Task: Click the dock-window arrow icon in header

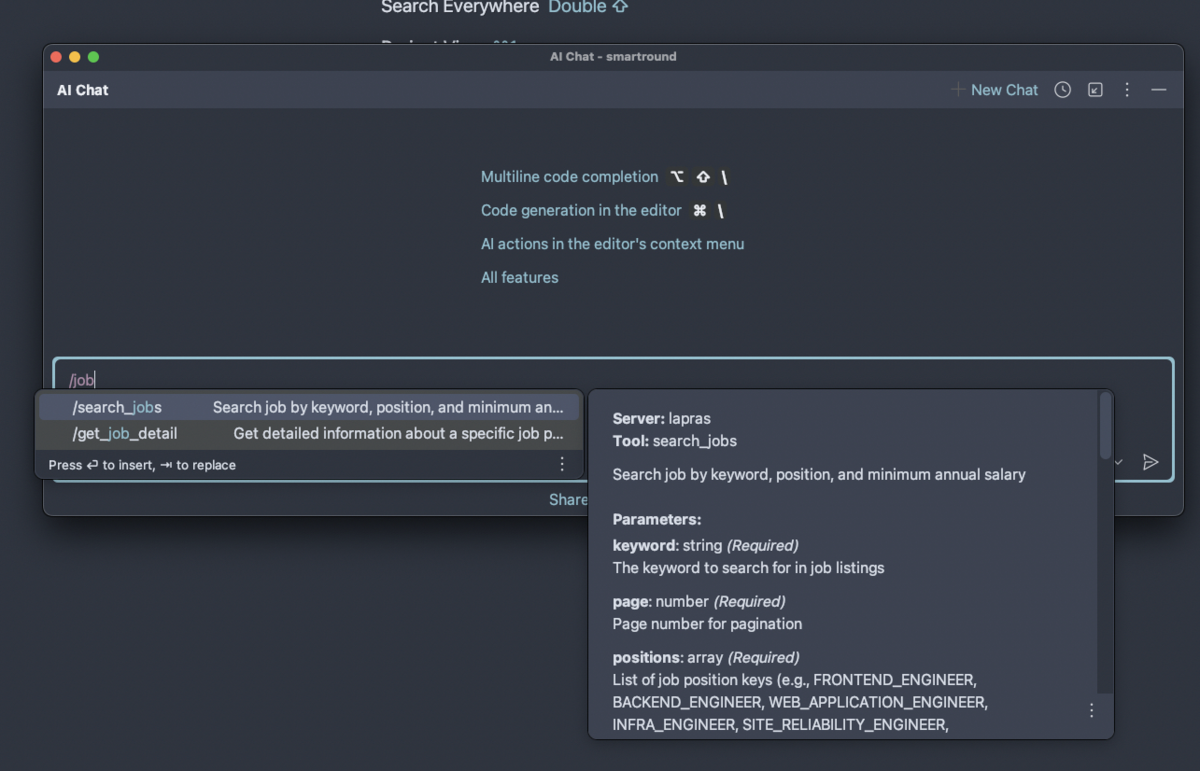Action: click(1095, 90)
